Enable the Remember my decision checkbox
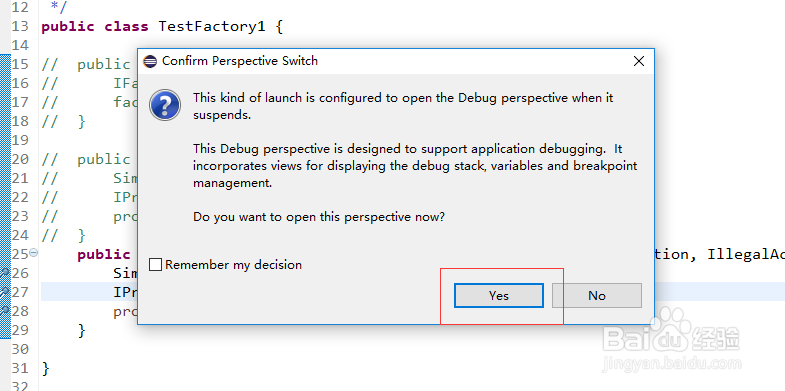 coord(156,265)
